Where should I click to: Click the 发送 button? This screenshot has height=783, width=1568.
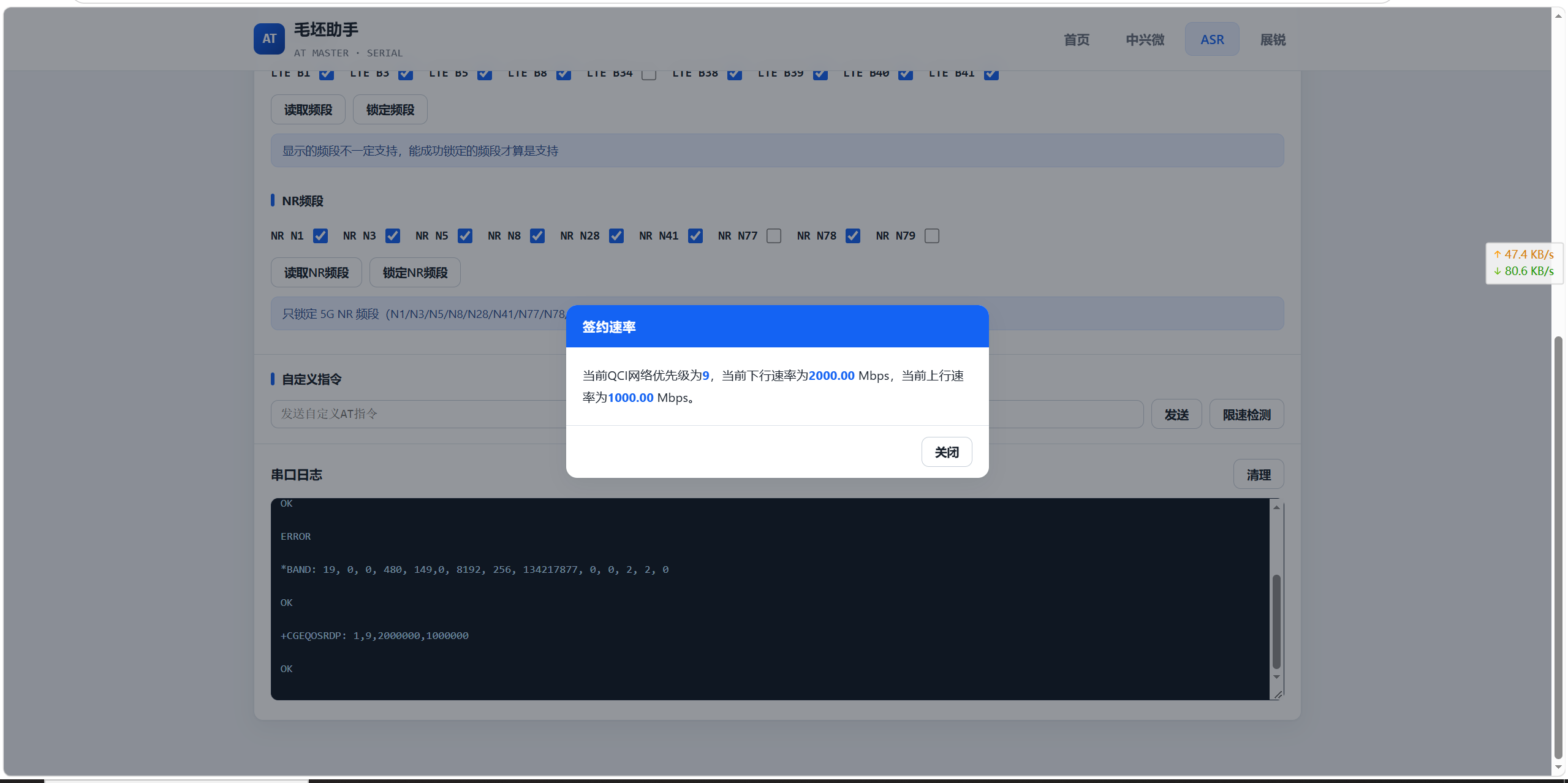click(1176, 415)
